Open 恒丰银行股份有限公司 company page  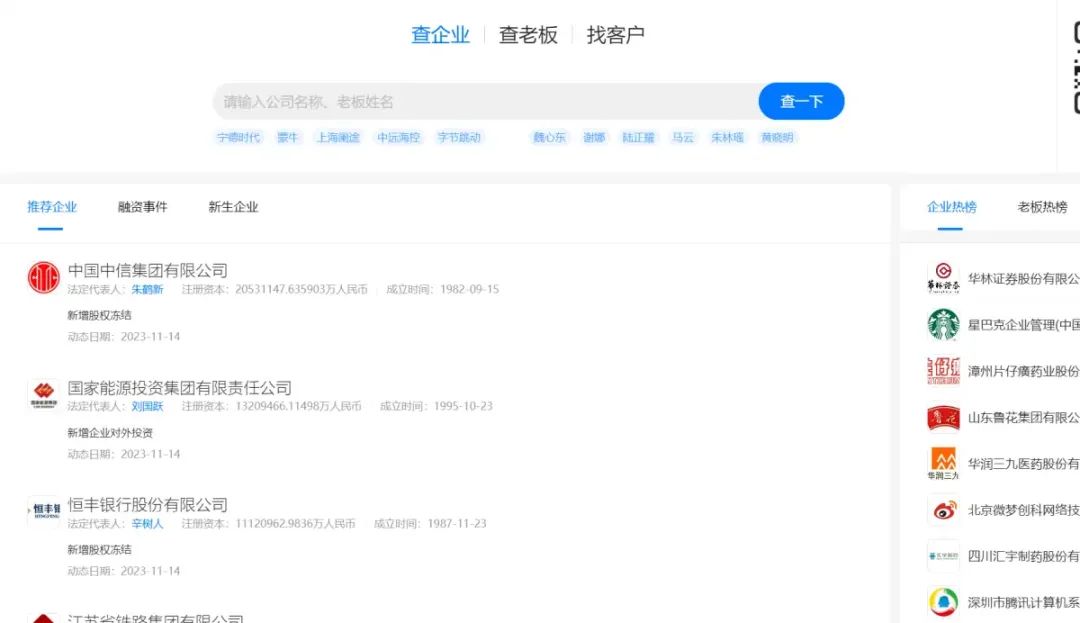pyautogui.click(x=147, y=505)
